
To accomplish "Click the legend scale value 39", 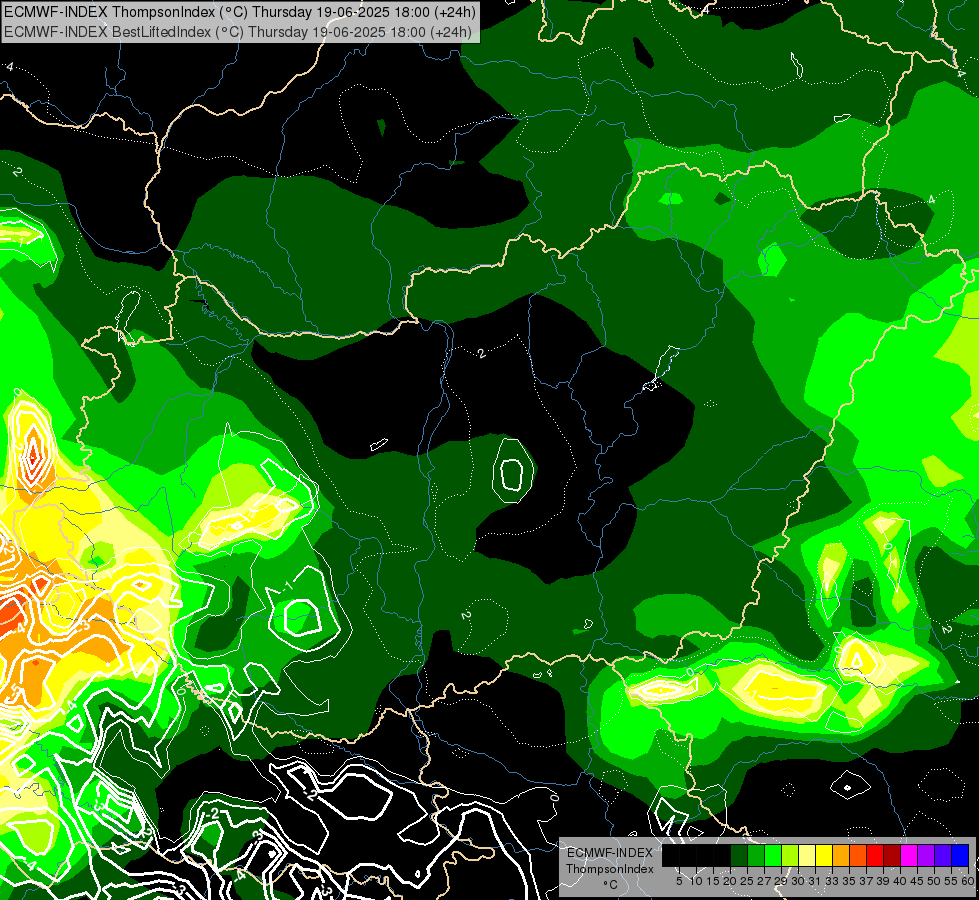I will click(883, 881).
